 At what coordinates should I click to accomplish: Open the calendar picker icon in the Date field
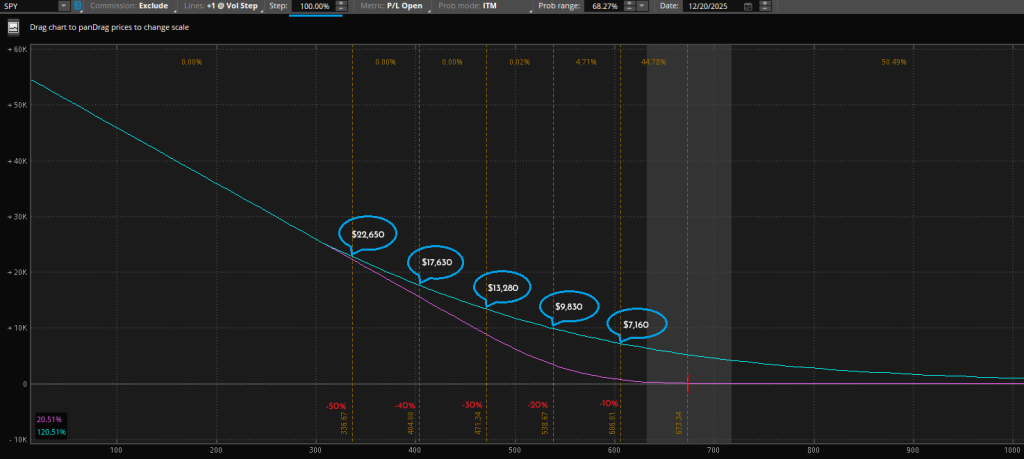point(748,7)
